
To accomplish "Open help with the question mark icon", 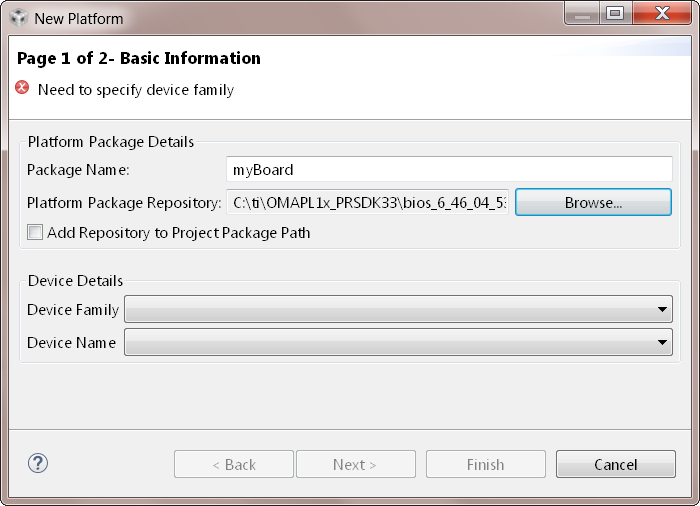I will point(39,463).
